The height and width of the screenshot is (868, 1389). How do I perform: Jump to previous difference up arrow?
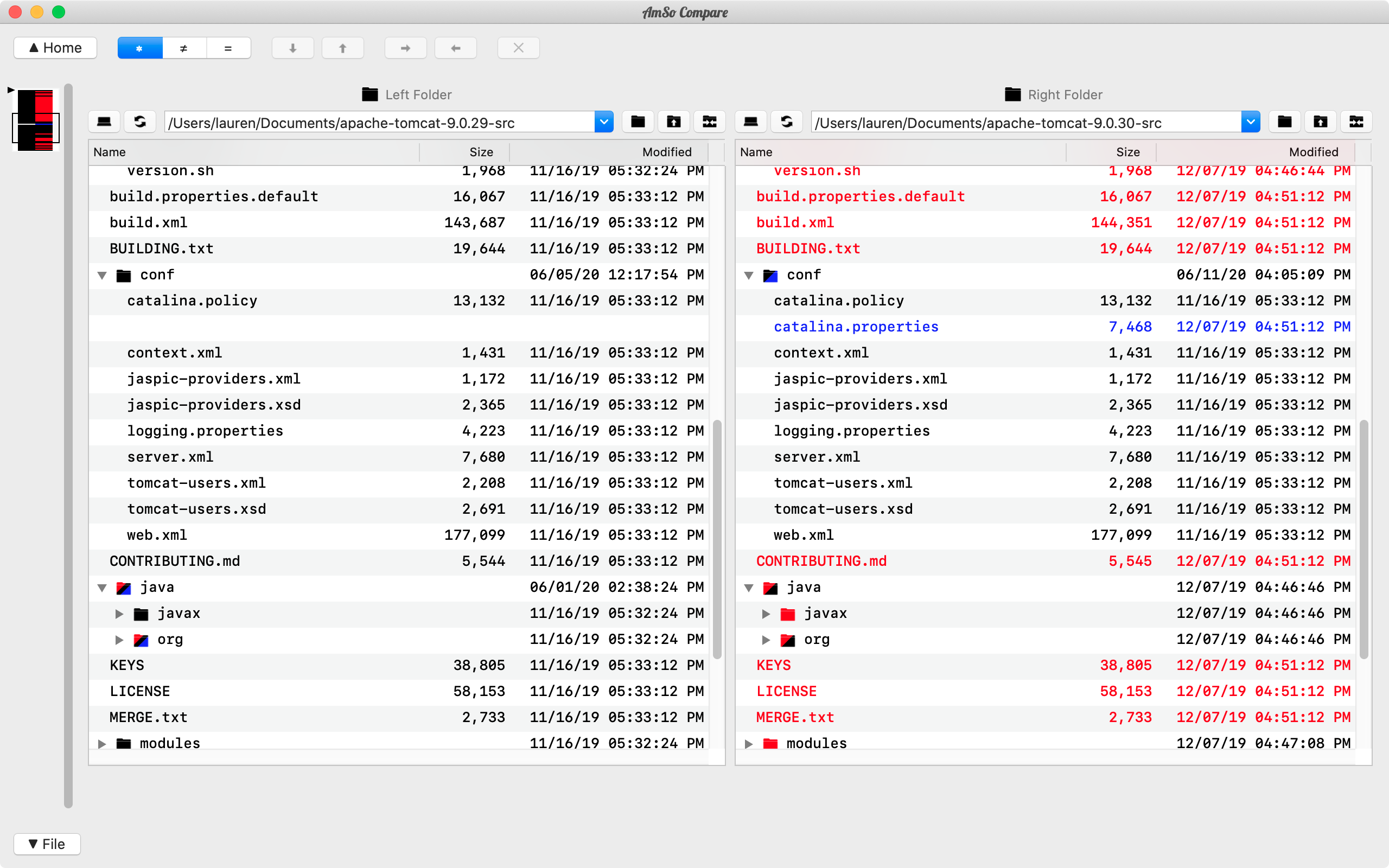tap(343, 48)
